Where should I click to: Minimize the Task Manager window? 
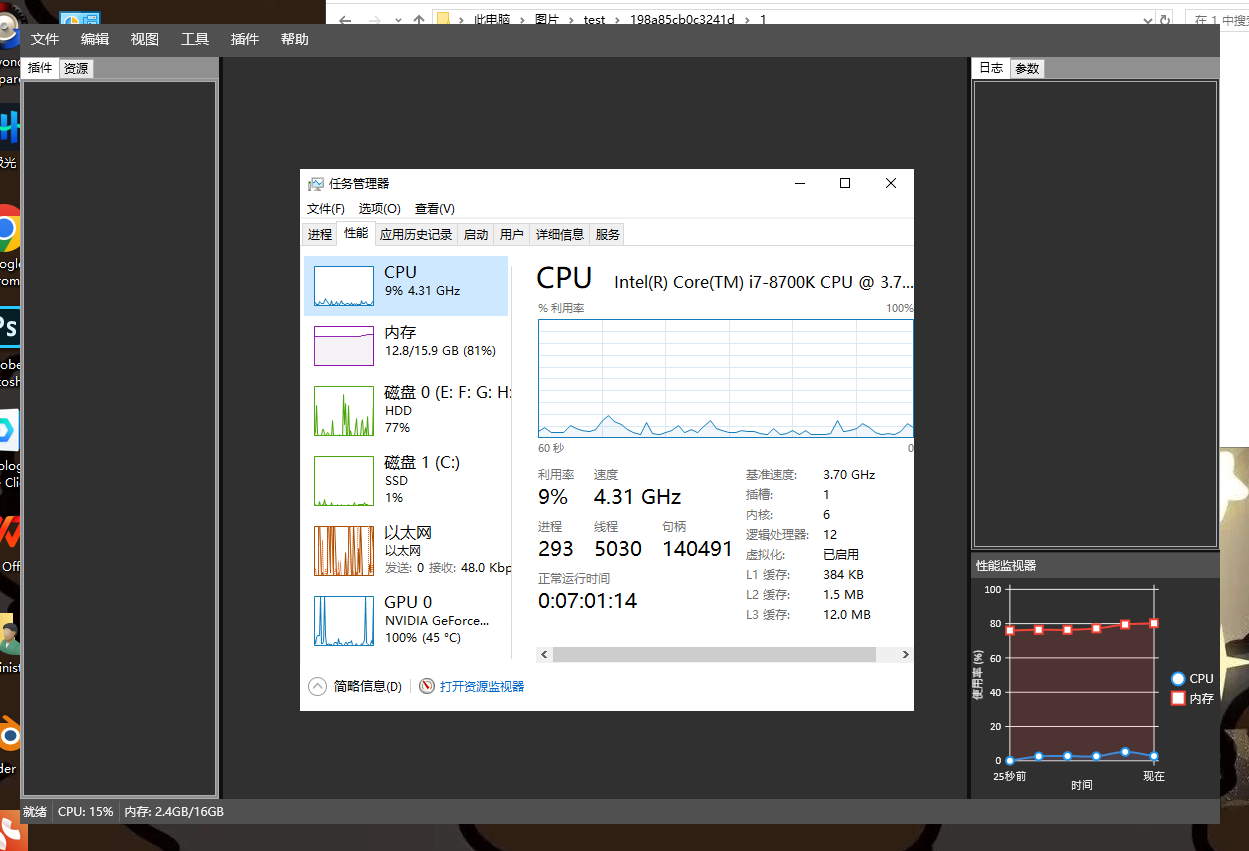[x=799, y=183]
